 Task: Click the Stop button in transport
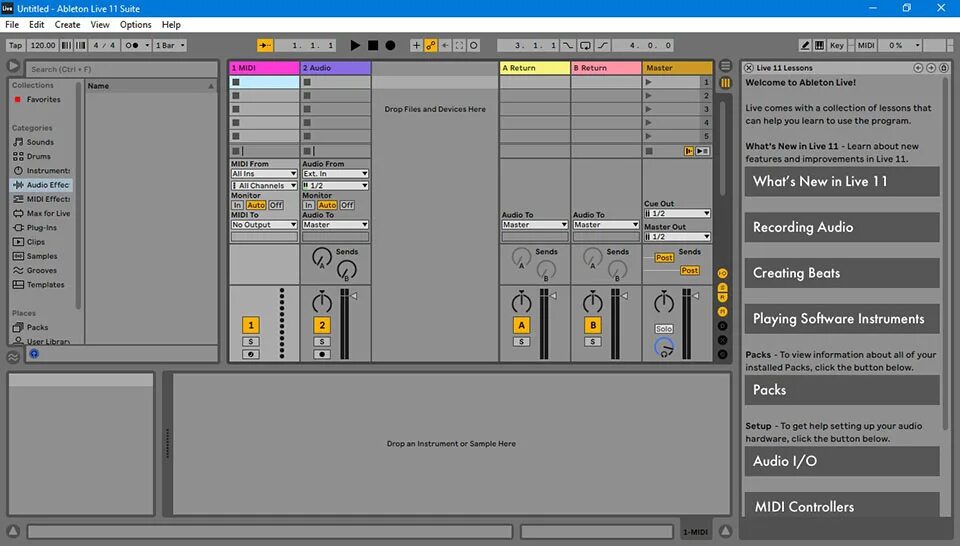tap(373, 45)
